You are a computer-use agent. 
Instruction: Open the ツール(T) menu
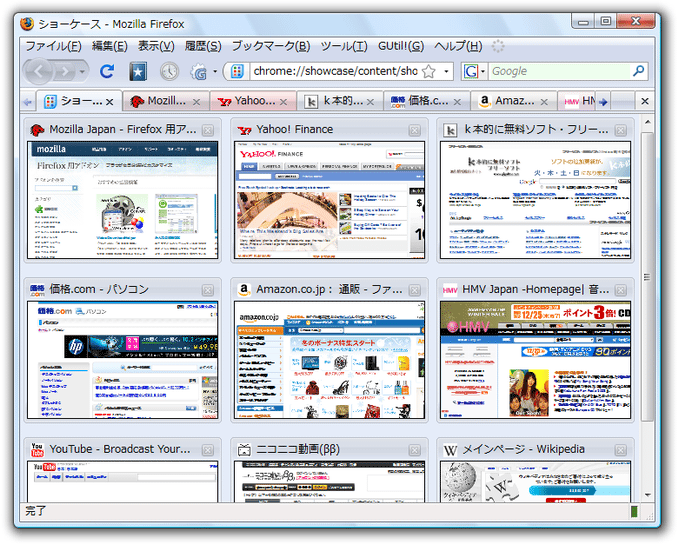coord(344,46)
